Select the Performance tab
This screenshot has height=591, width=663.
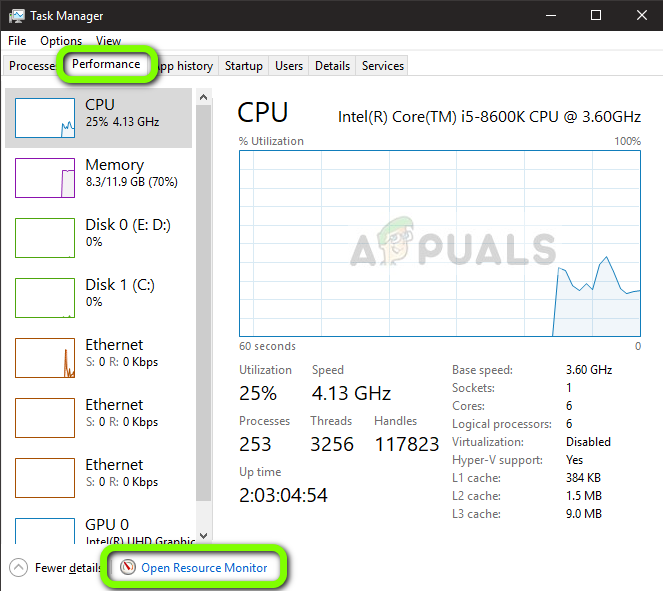[x=106, y=64]
